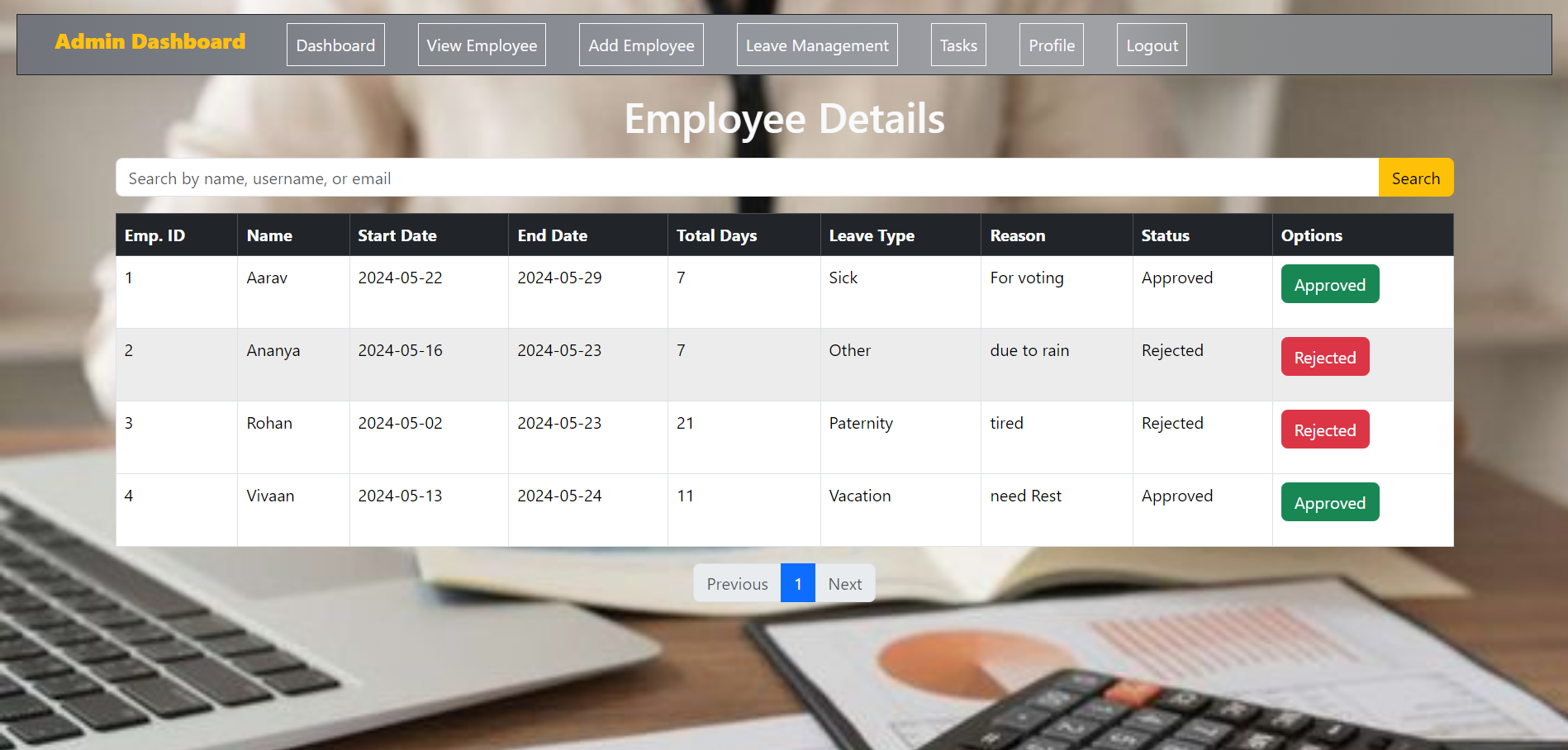Open the Profile page

coord(1052,45)
